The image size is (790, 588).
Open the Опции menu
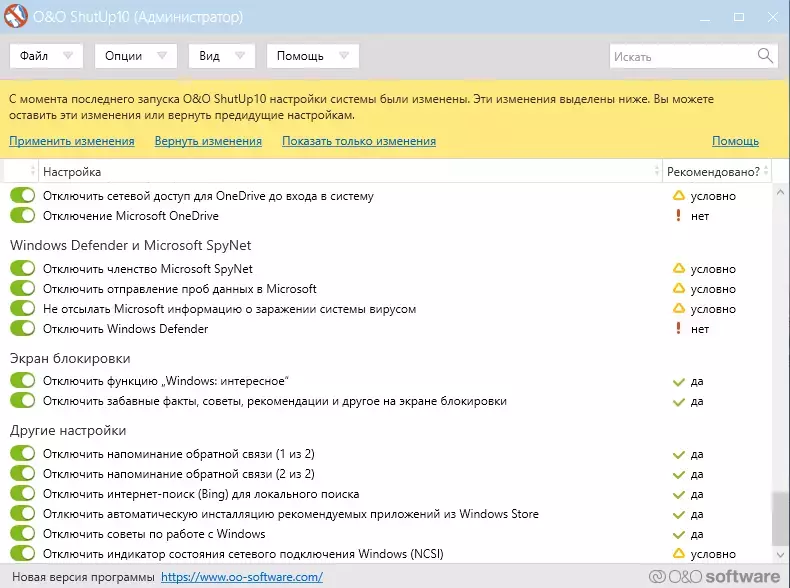(x=136, y=55)
